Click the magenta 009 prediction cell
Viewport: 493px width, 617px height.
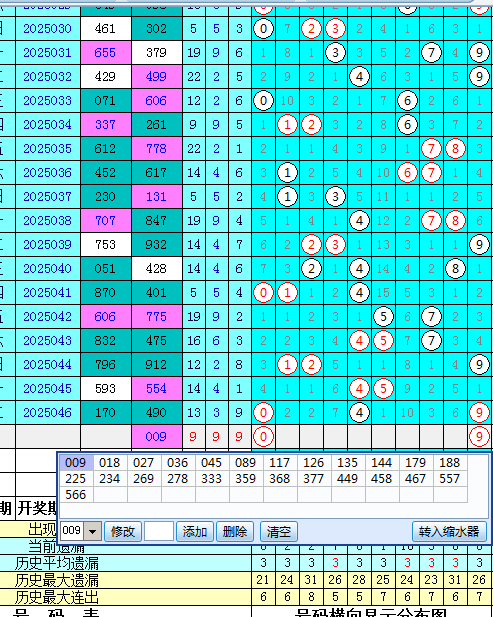pyautogui.click(x=157, y=437)
